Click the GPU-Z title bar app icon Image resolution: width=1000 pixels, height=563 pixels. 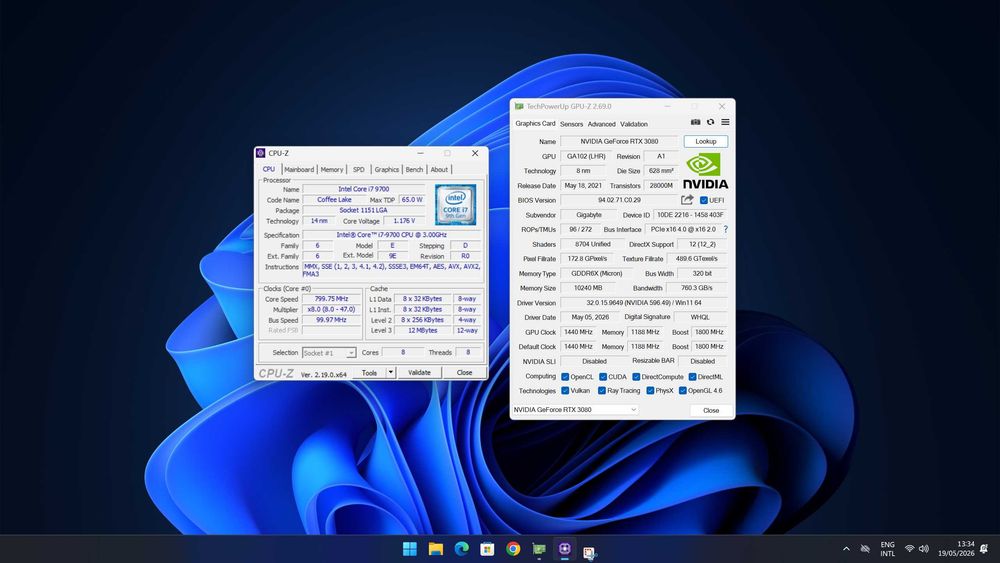519,106
